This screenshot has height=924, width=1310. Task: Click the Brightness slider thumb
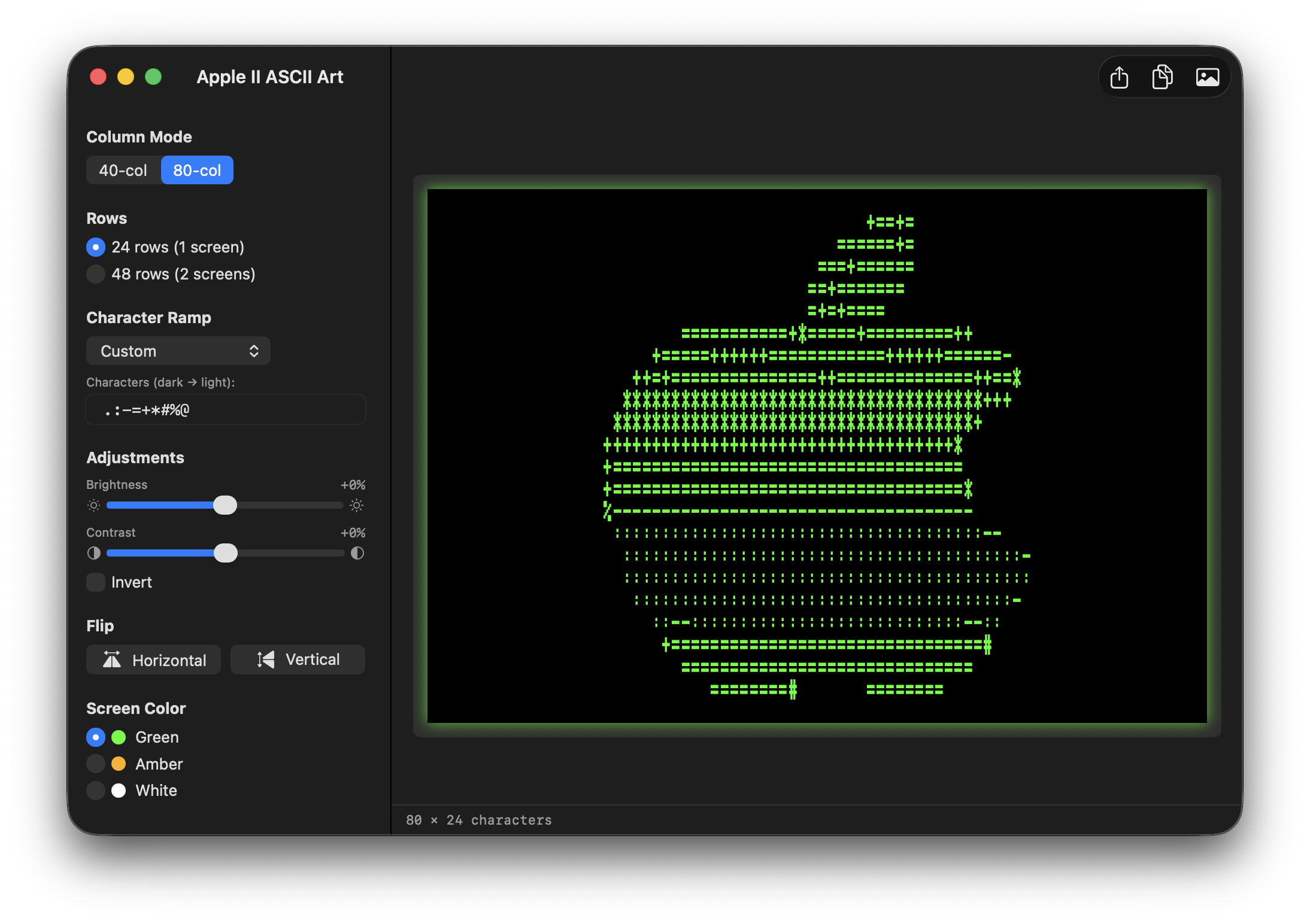pos(225,505)
